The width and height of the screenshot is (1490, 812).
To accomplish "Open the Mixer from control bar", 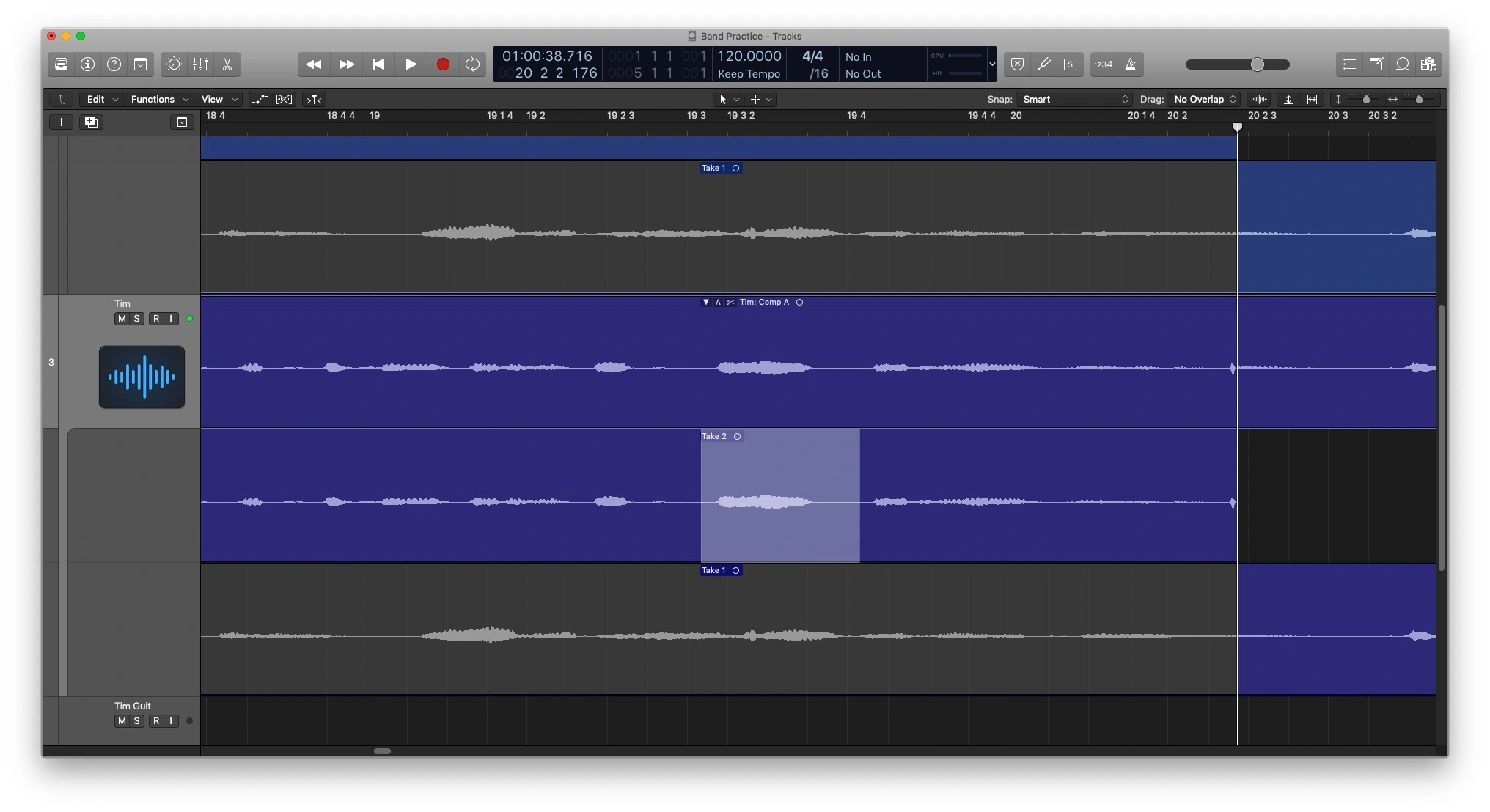I will click(200, 64).
